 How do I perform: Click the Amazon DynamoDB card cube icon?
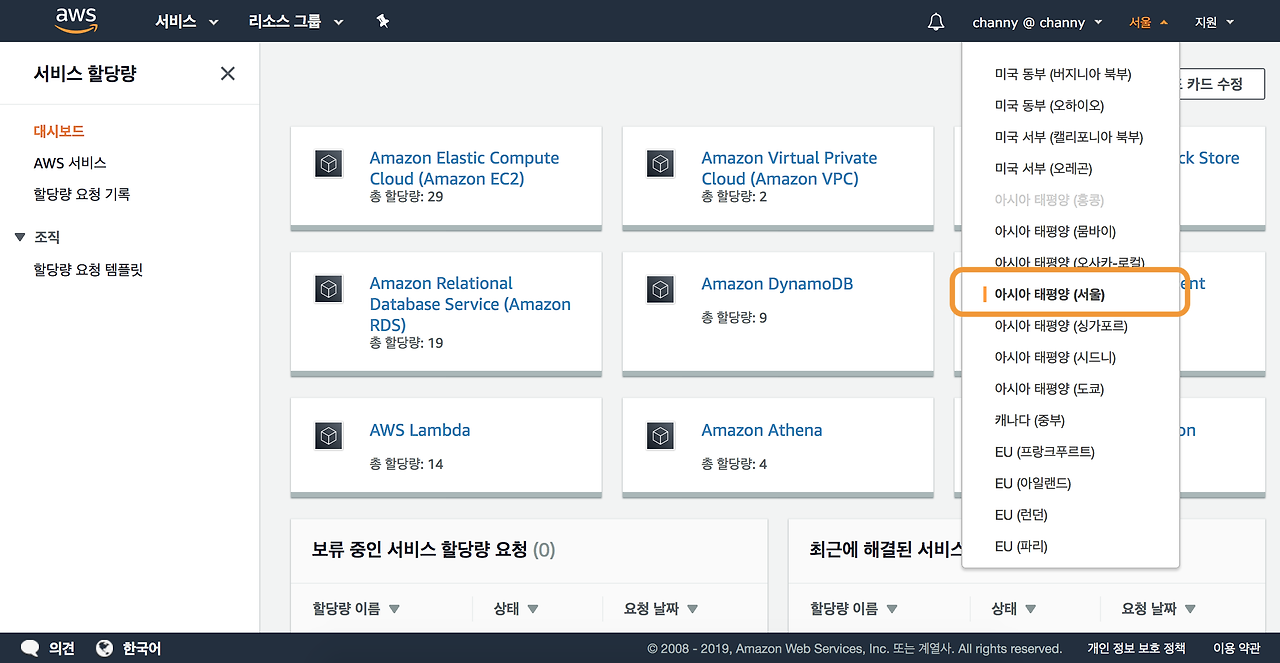(x=660, y=289)
